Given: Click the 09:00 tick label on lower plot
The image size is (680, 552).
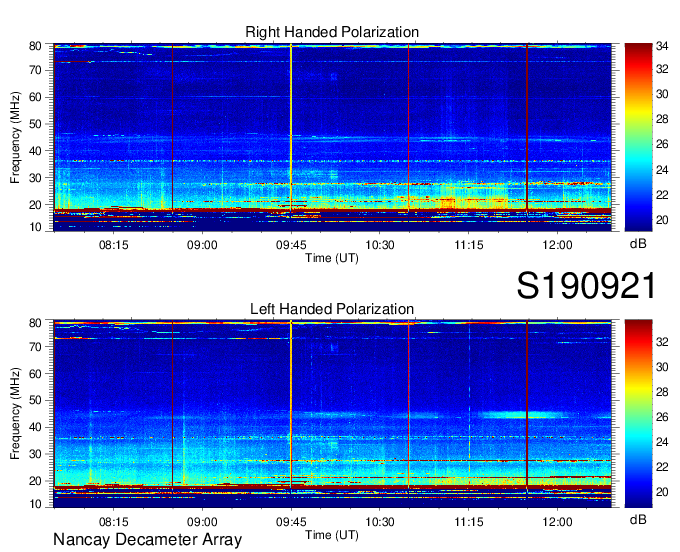Looking at the screenshot, I should 202,522.
